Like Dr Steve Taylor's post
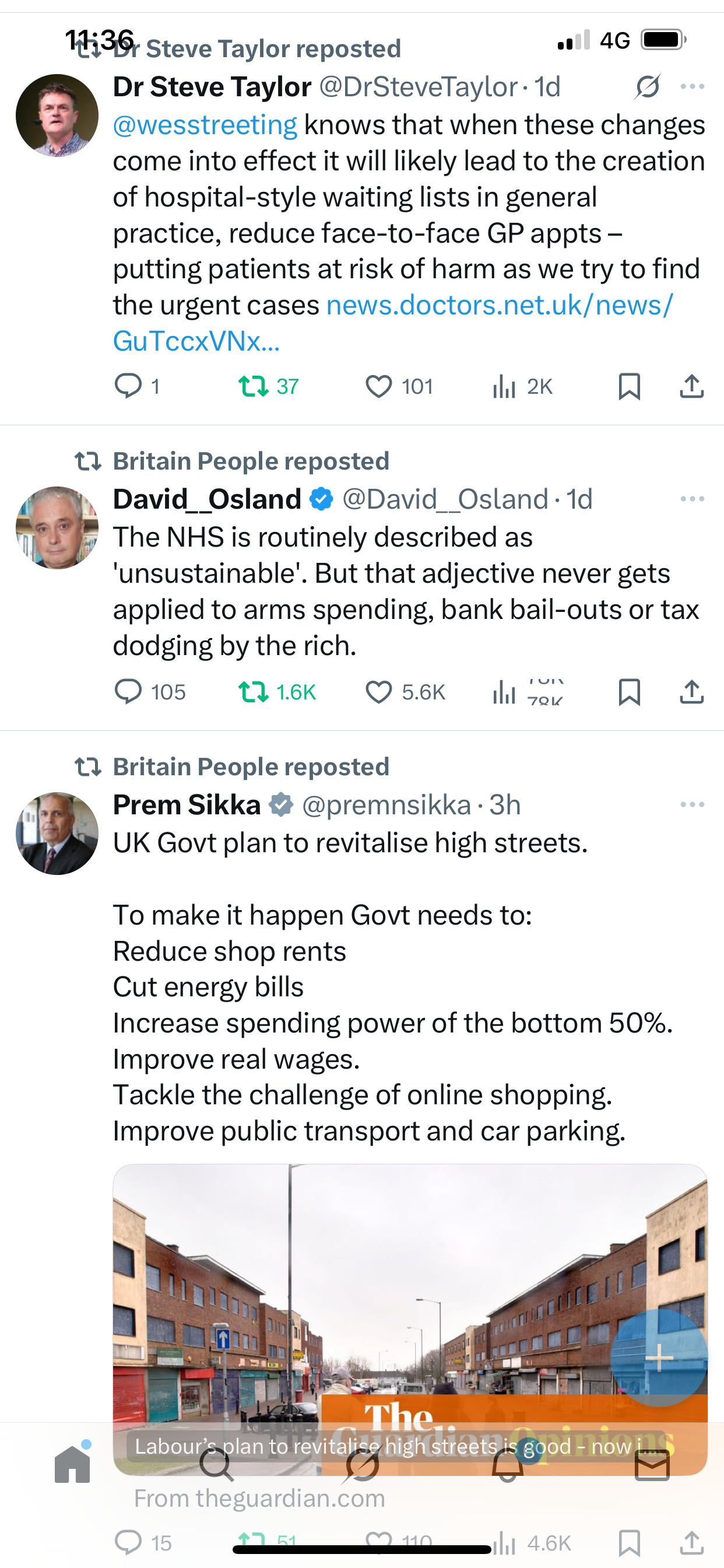Screen dimensions: 724x1568 click(378, 386)
